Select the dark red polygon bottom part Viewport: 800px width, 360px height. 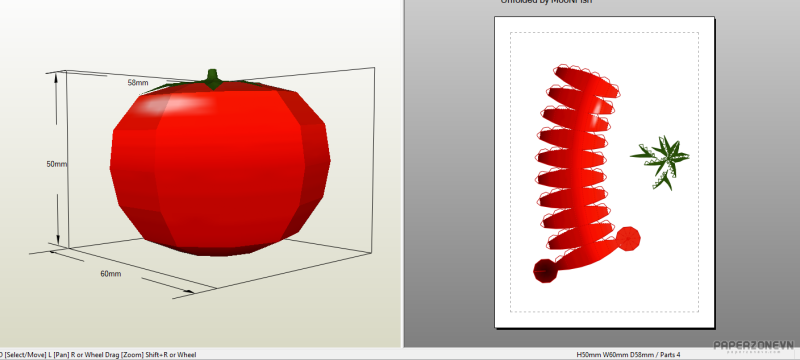point(545,271)
